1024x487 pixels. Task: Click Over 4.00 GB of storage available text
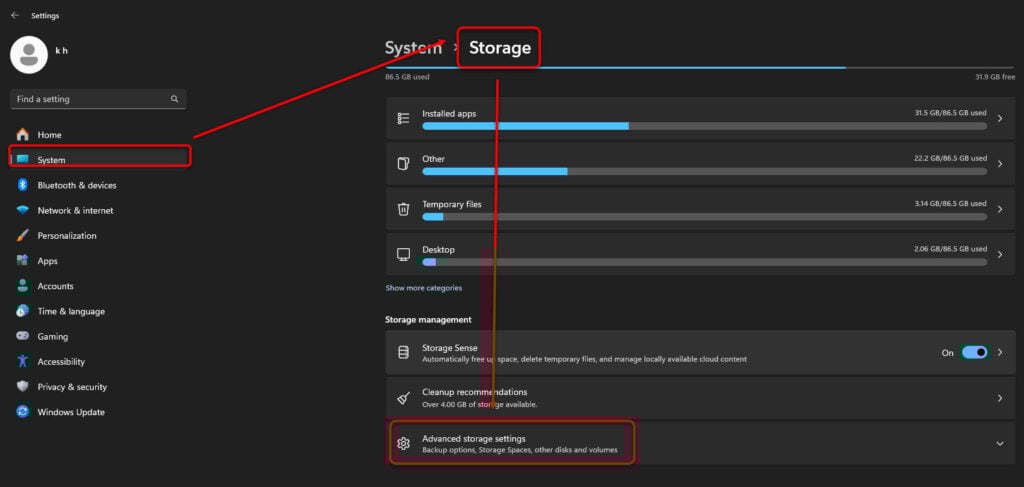click(479, 405)
